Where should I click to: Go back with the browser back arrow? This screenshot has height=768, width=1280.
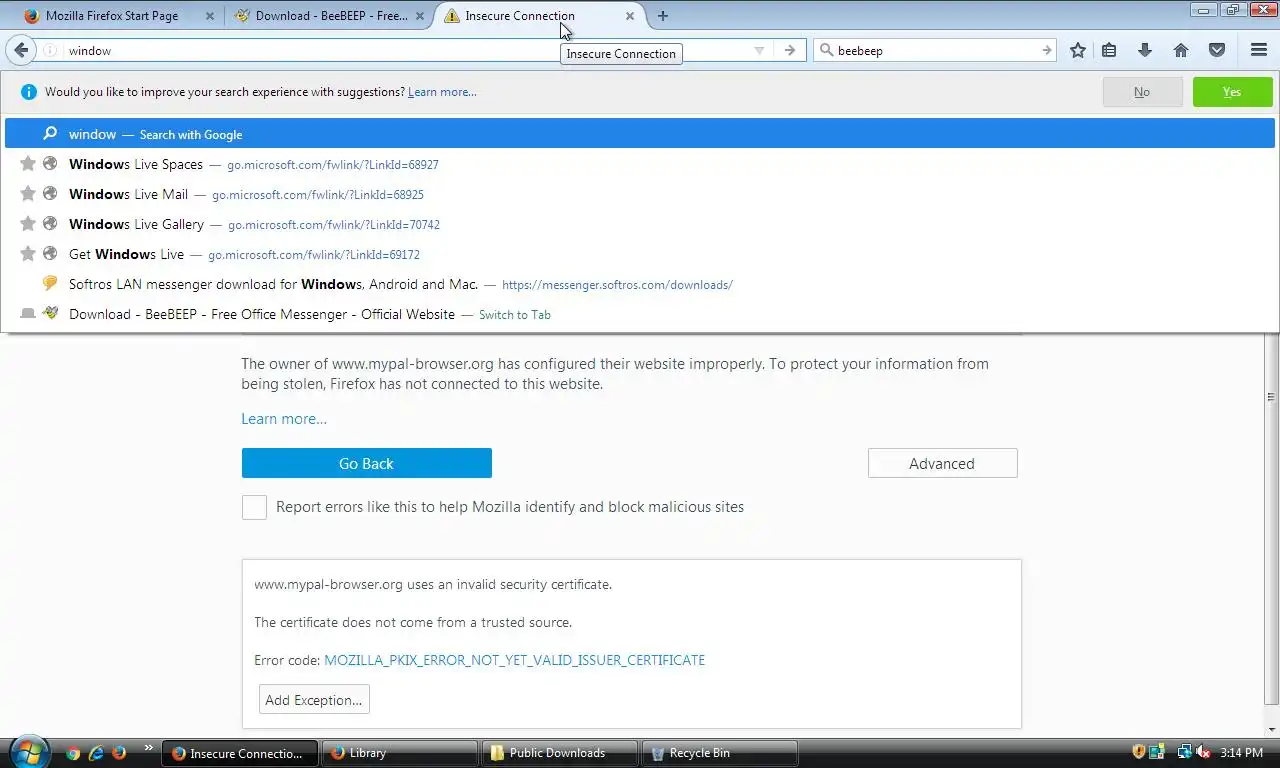click(21, 50)
